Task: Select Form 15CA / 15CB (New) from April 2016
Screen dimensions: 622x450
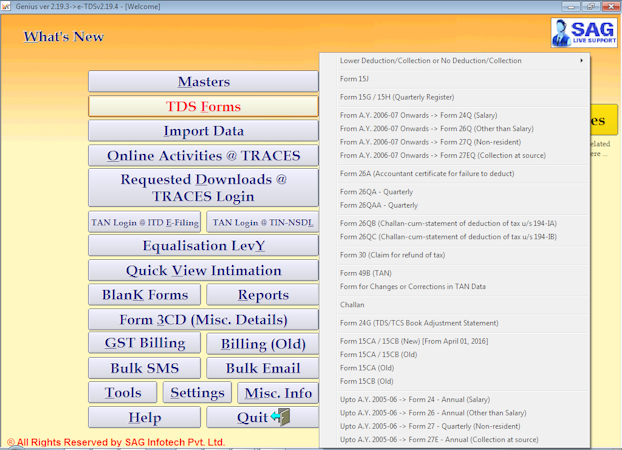Action: point(455,341)
